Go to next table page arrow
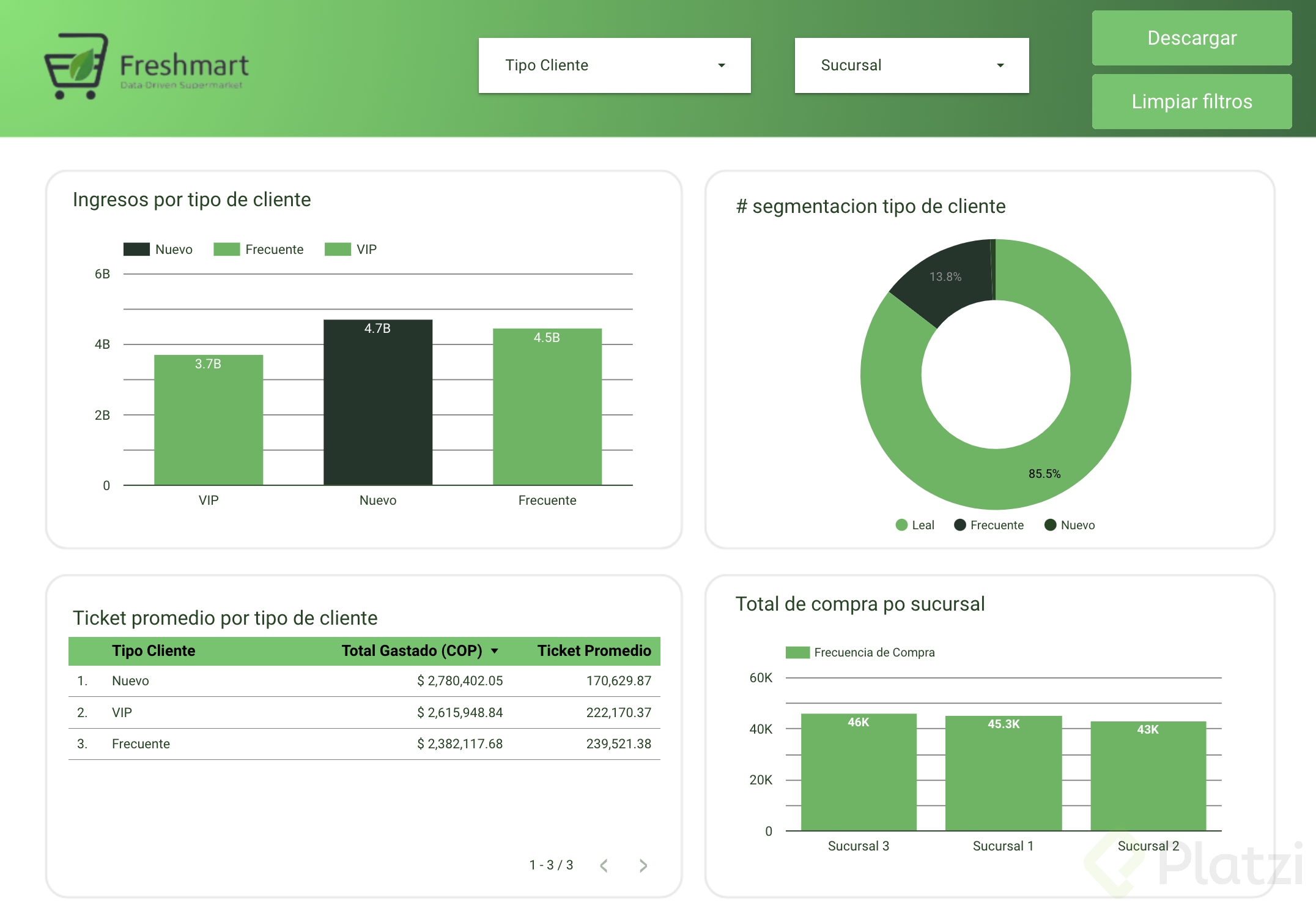Viewport: 1316px width, 908px height. click(x=643, y=865)
